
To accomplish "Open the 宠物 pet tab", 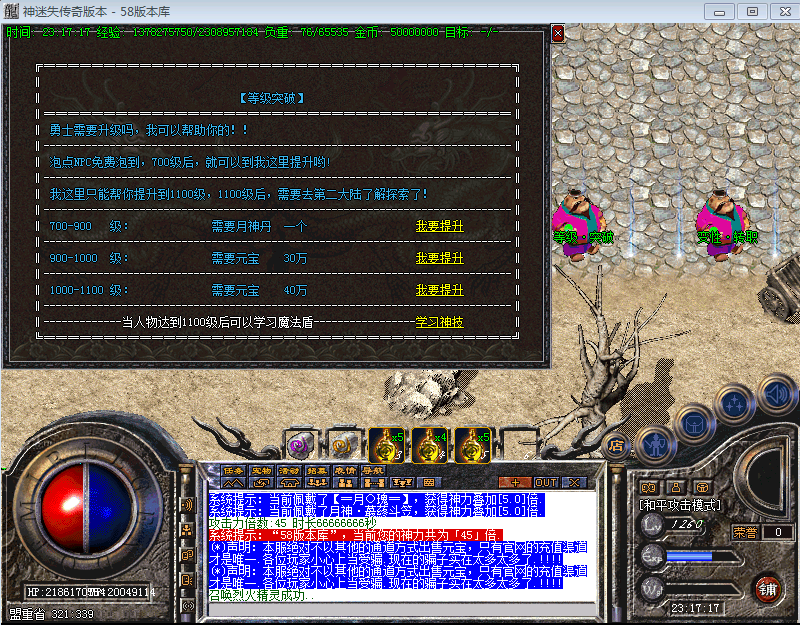I will click(261, 470).
